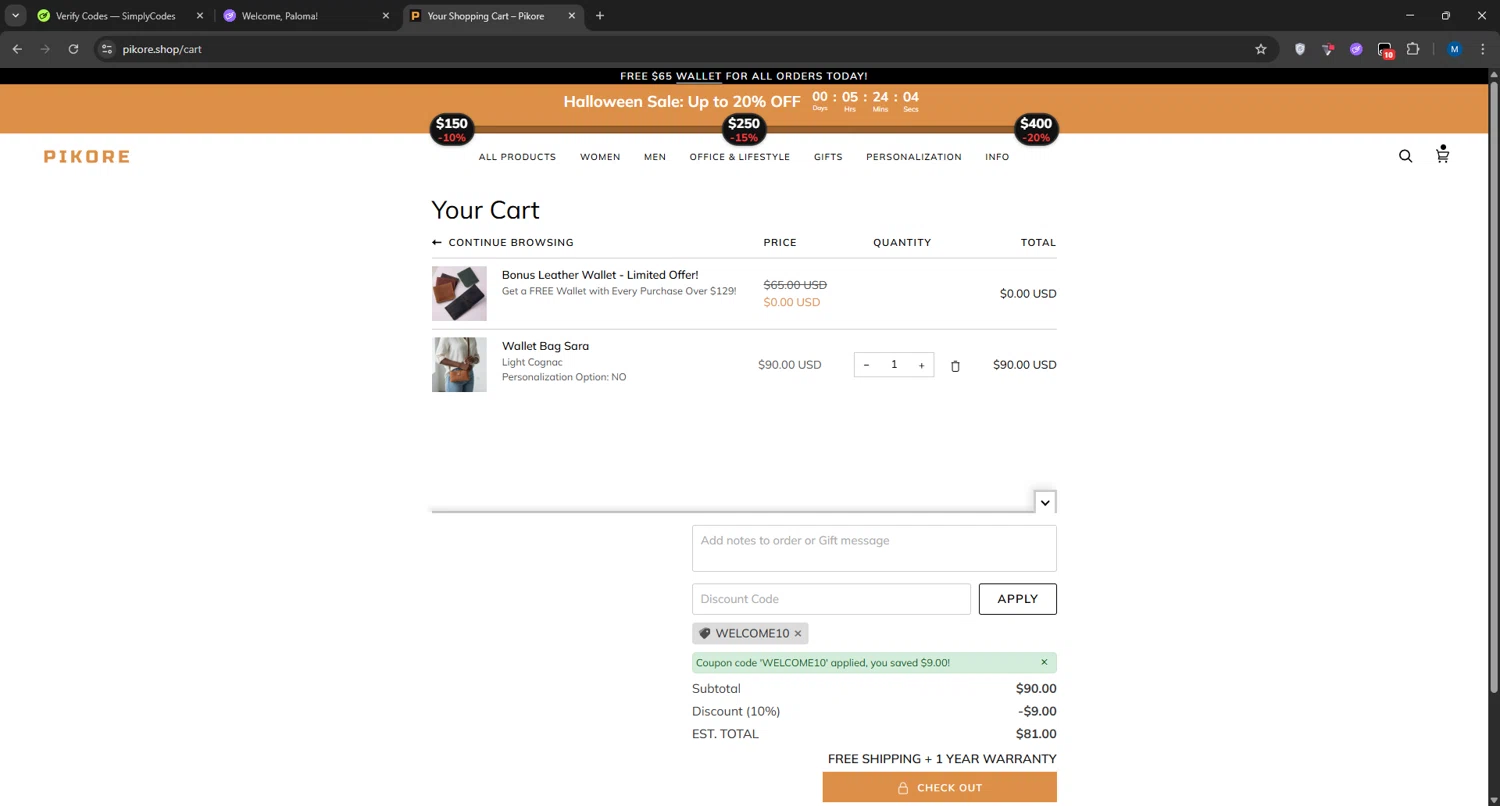
Task: Go back via Continue Browsing link
Action: click(x=503, y=243)
